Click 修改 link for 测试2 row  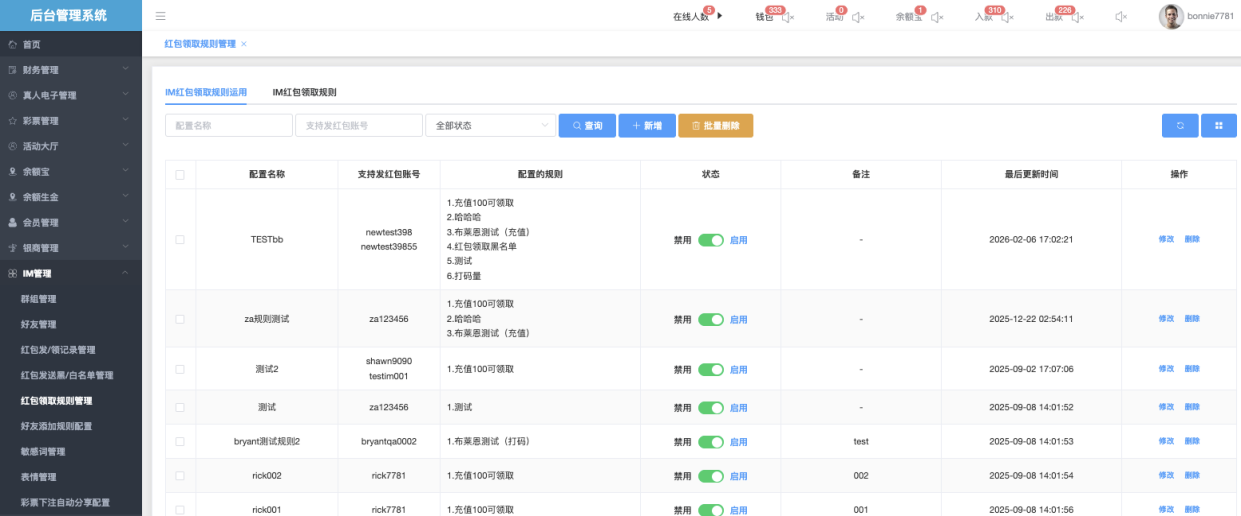click(1166, 369)
